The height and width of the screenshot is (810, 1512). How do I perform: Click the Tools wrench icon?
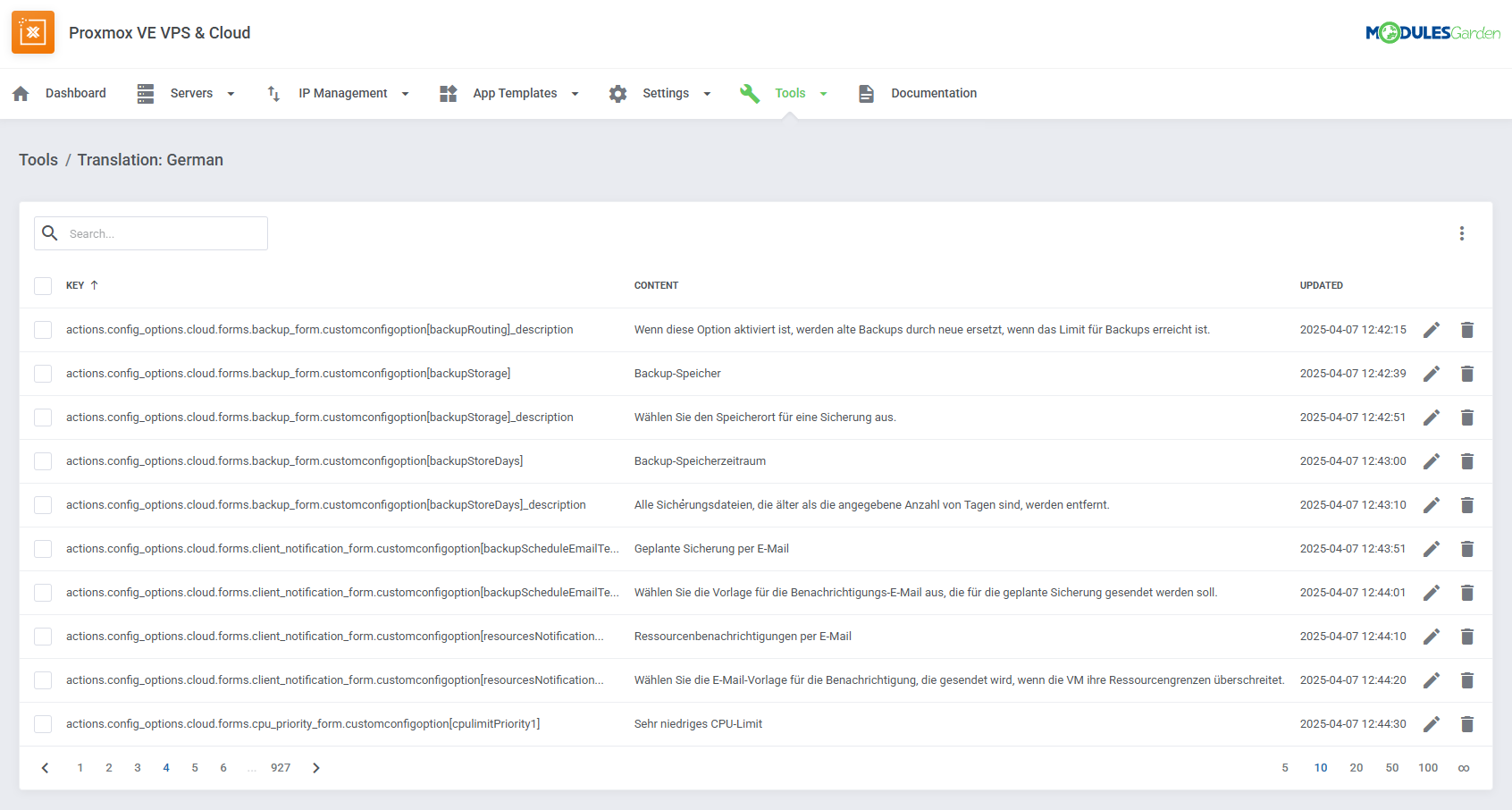coord(750,93)
